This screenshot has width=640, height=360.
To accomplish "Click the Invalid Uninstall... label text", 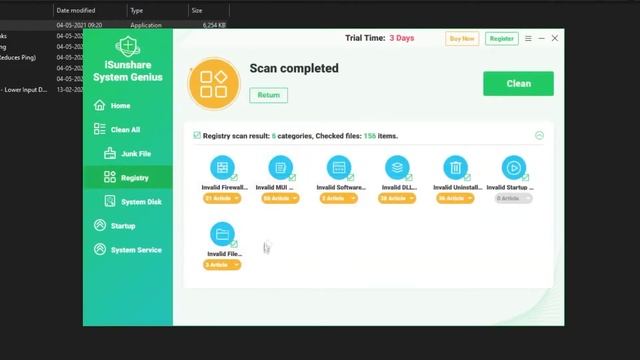I will [457, 187].
